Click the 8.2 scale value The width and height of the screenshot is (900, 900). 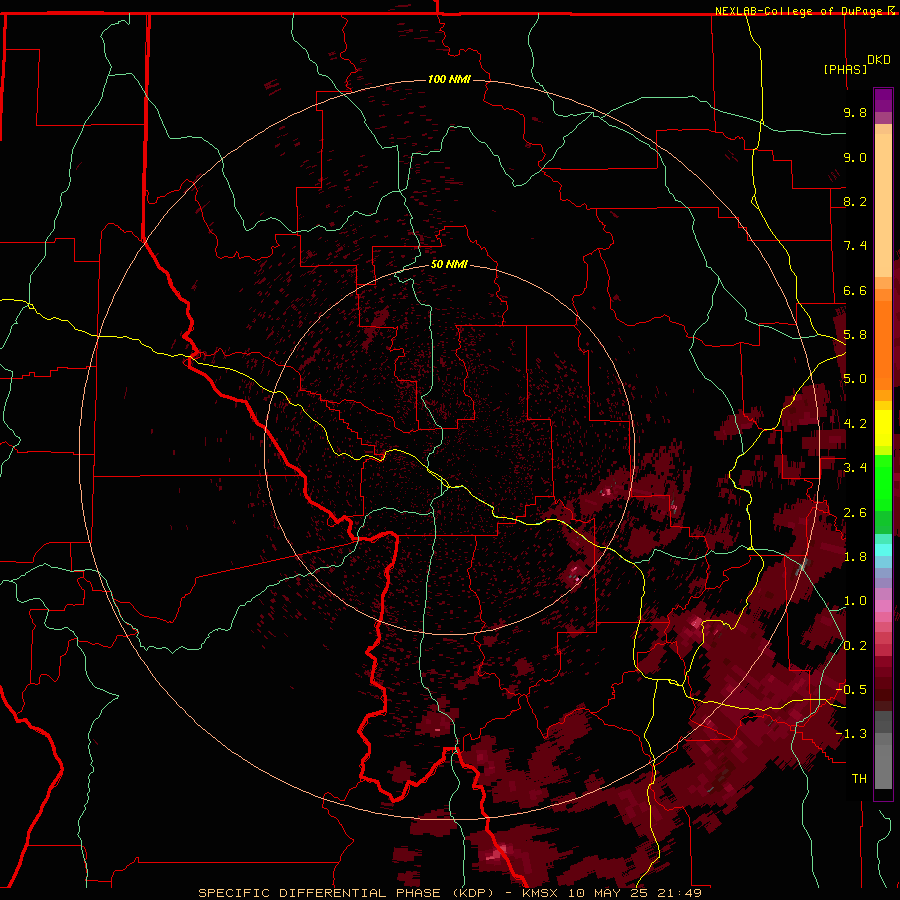click(x=855, y=201)
